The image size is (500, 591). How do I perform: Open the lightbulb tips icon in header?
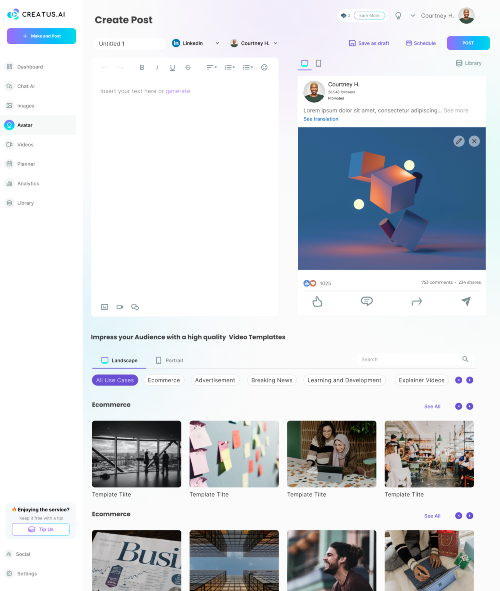click(x=398, y=15)
